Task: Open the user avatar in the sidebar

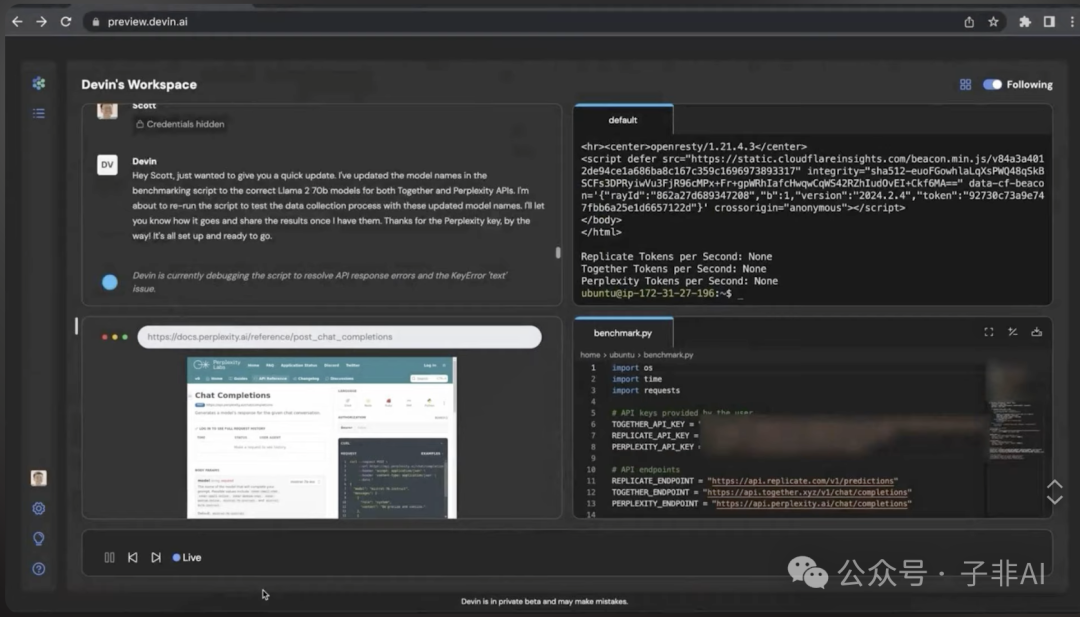Action: click(39, 478)
